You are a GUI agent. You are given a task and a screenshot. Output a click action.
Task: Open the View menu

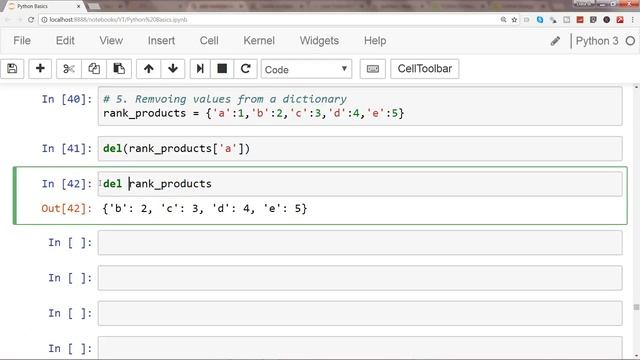click(x=111, y=41)
